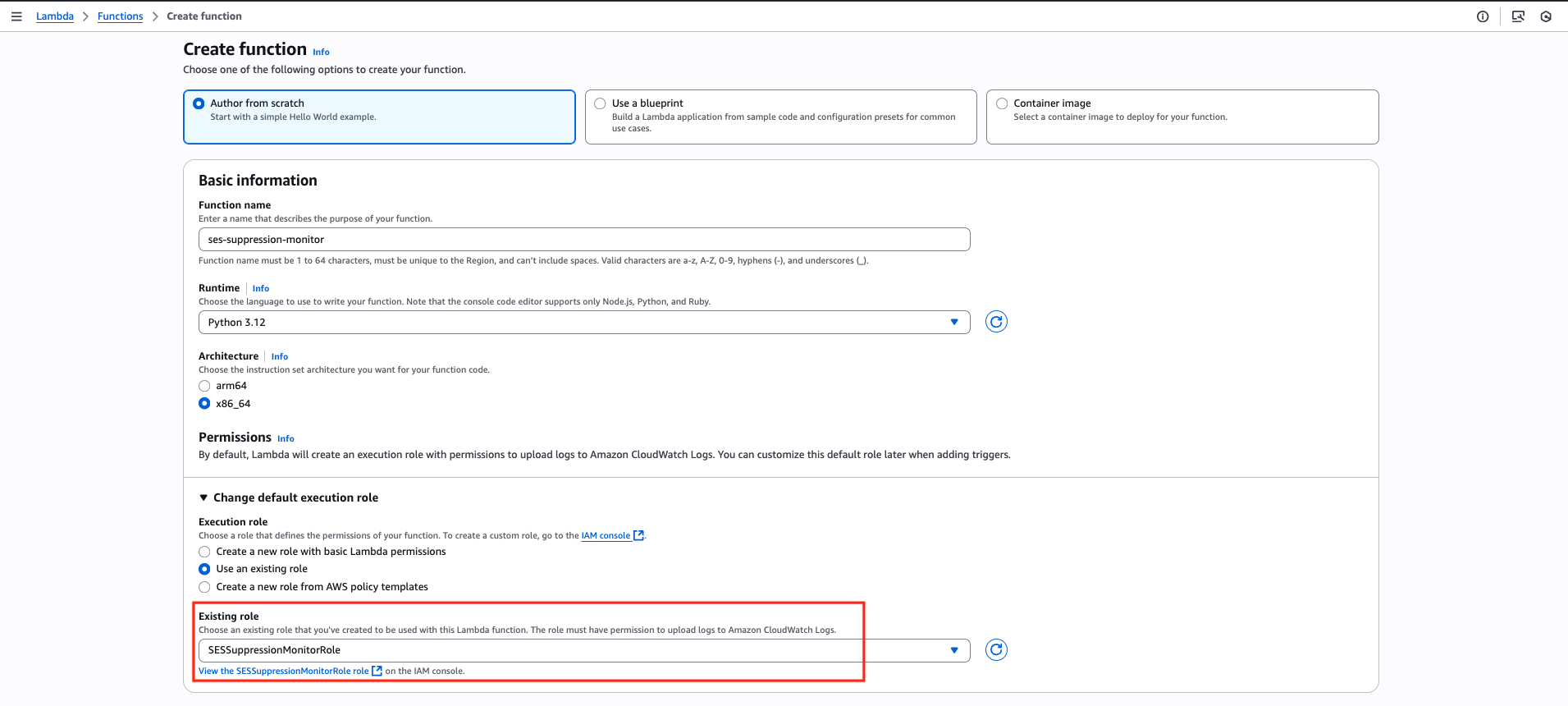This screenshot has width=1568, height=706.
Task: Click external link icon beside IAM console
Action: pyautogui.click(x=638, y=536)
